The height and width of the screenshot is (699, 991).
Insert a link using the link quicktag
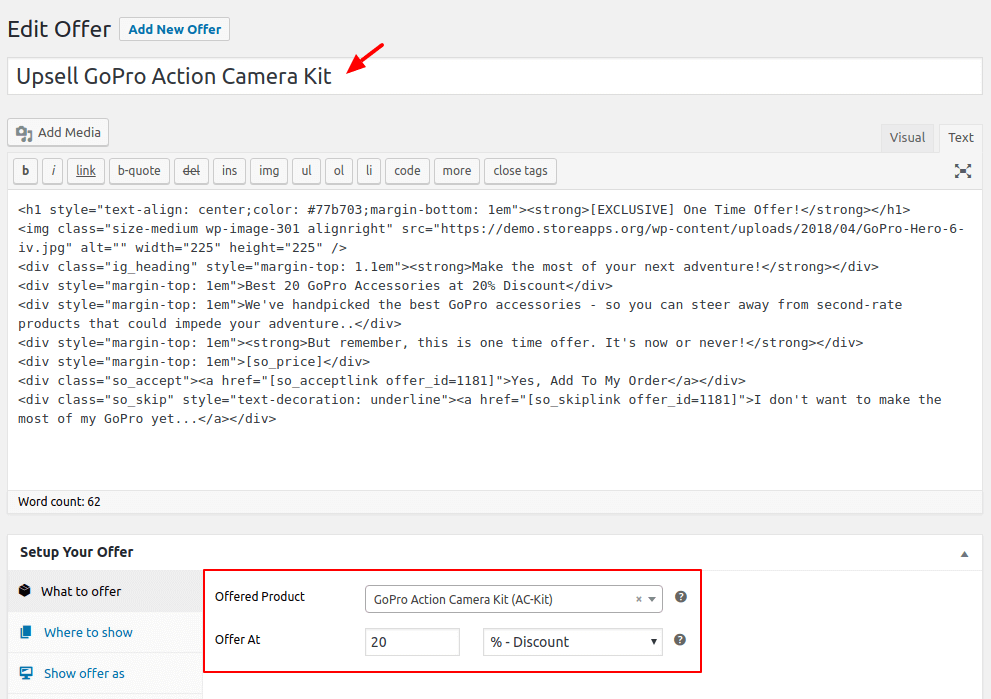tap(86, 171)
